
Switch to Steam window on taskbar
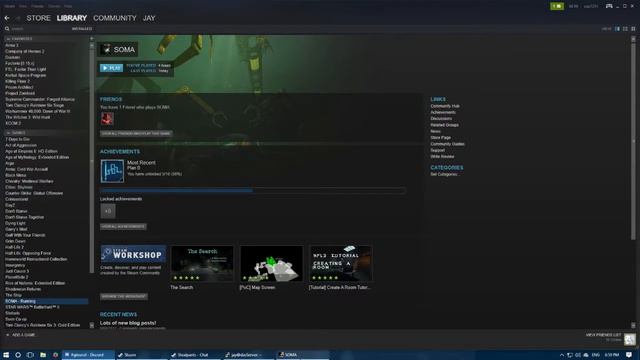pos(142,355)
